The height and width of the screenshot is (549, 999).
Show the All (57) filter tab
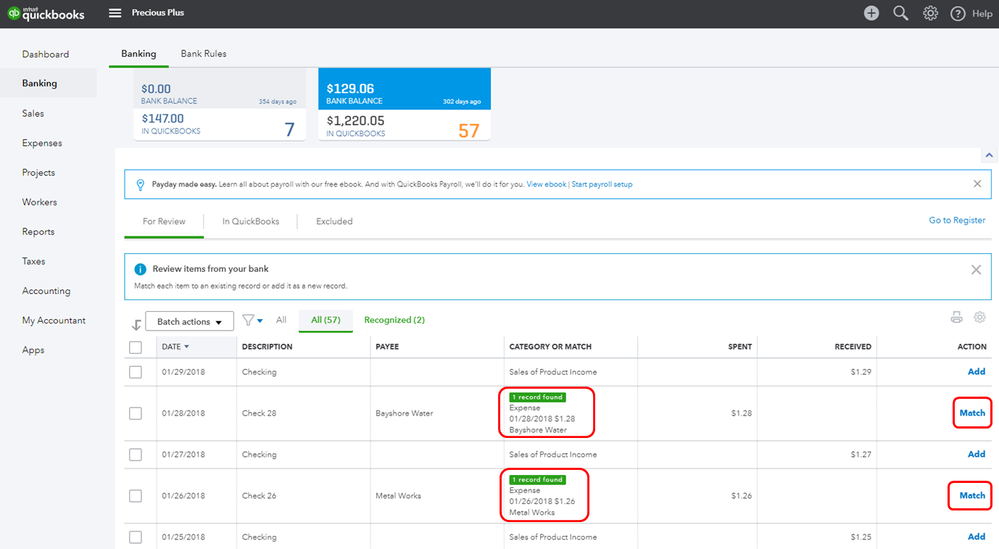coord(326,320)
